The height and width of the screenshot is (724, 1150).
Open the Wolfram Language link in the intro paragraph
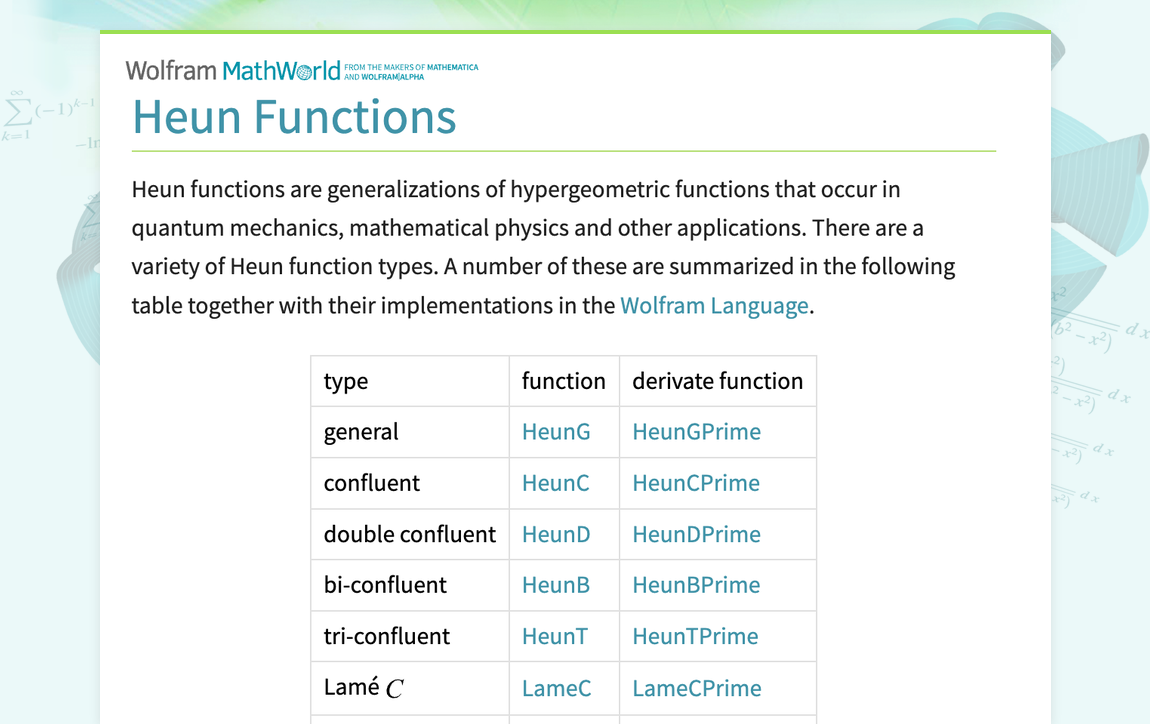714,305
